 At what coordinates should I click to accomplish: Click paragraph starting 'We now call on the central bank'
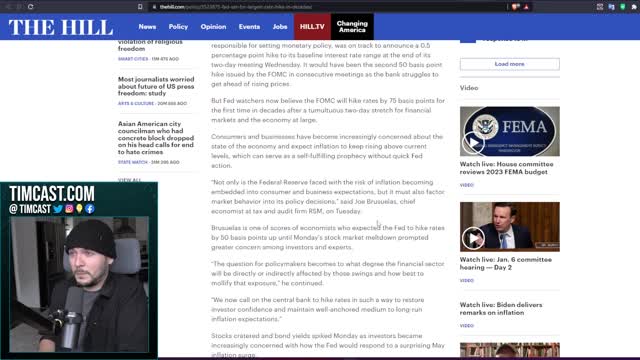[x=317, y=309]
